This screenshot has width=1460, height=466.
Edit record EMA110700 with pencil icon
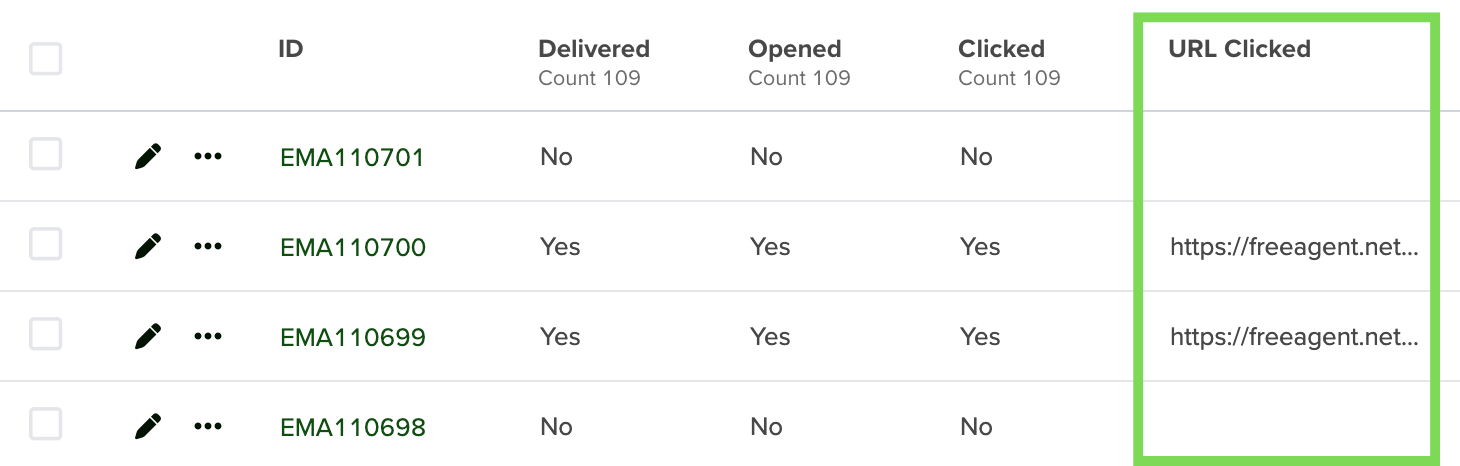(147, 246)
